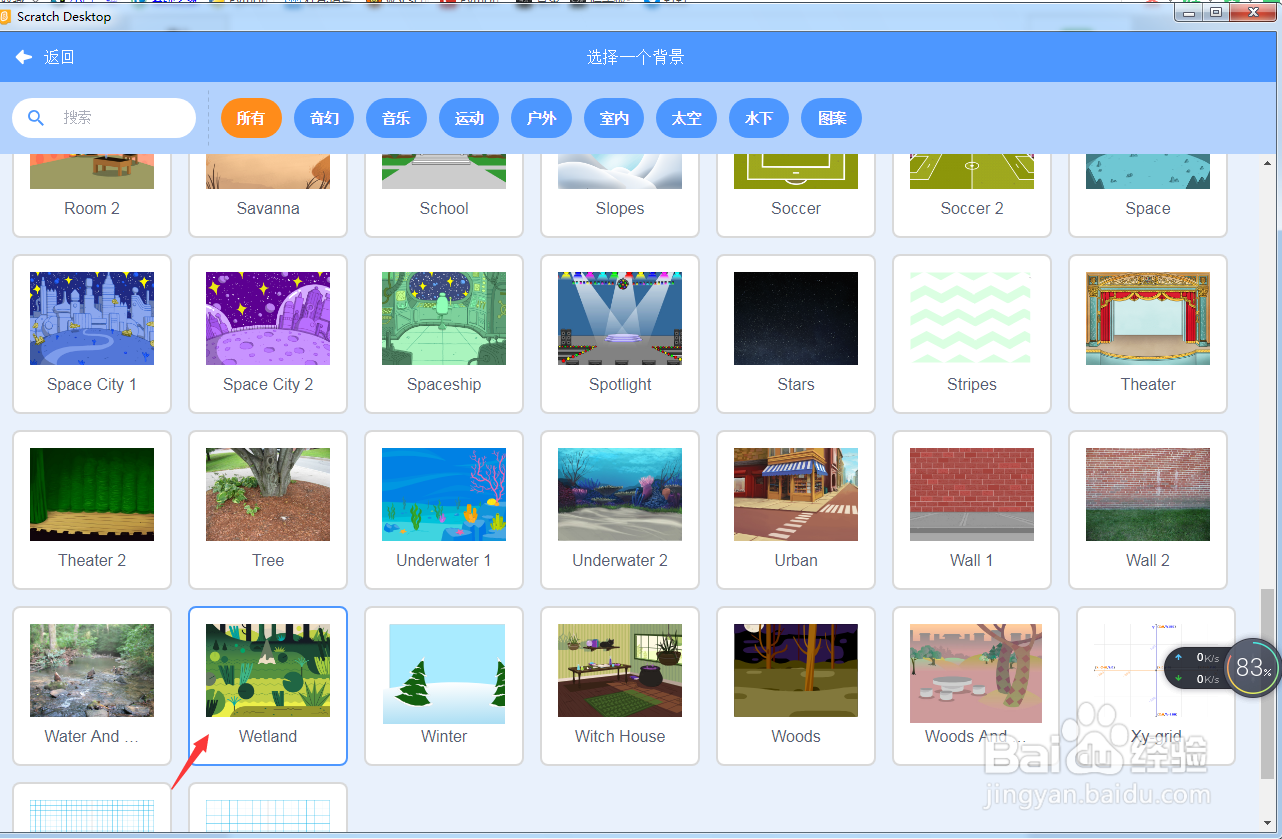Click the back arrow icon
Screen dimensions: 1282x839
(x=24, y=57)
